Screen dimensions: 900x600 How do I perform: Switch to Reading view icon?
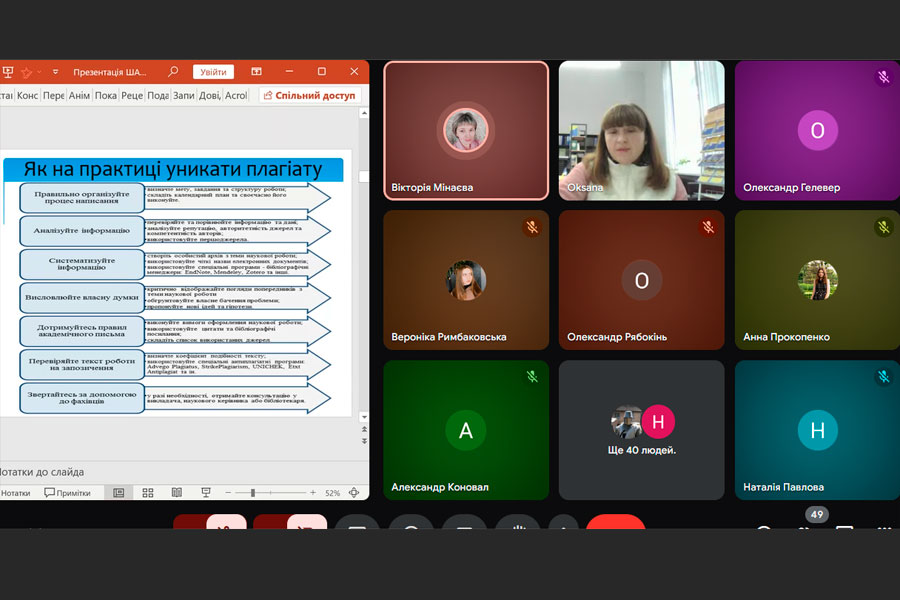coord(177,493)
